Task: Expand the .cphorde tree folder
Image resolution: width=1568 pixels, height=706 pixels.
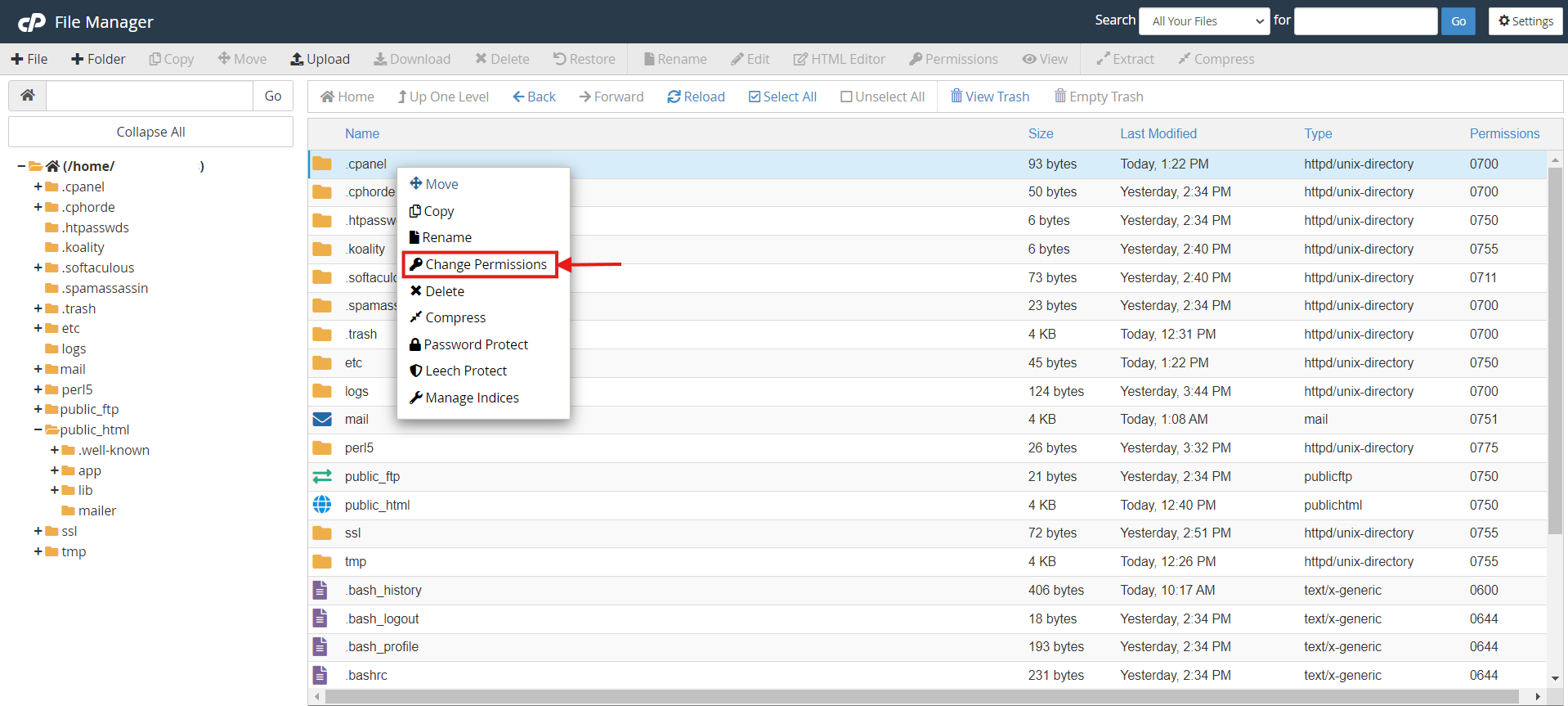Action: click(38, 207)
